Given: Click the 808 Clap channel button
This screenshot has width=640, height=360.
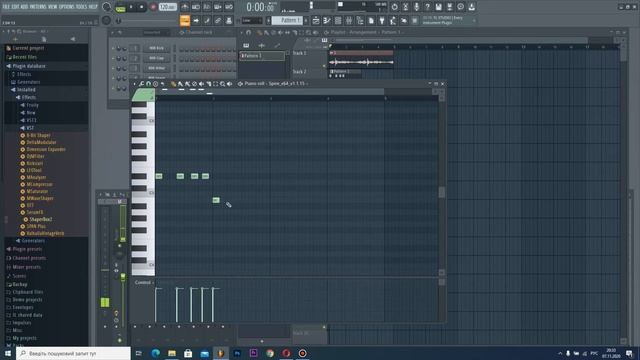Looking at the screenshot, I should (156, 58).
